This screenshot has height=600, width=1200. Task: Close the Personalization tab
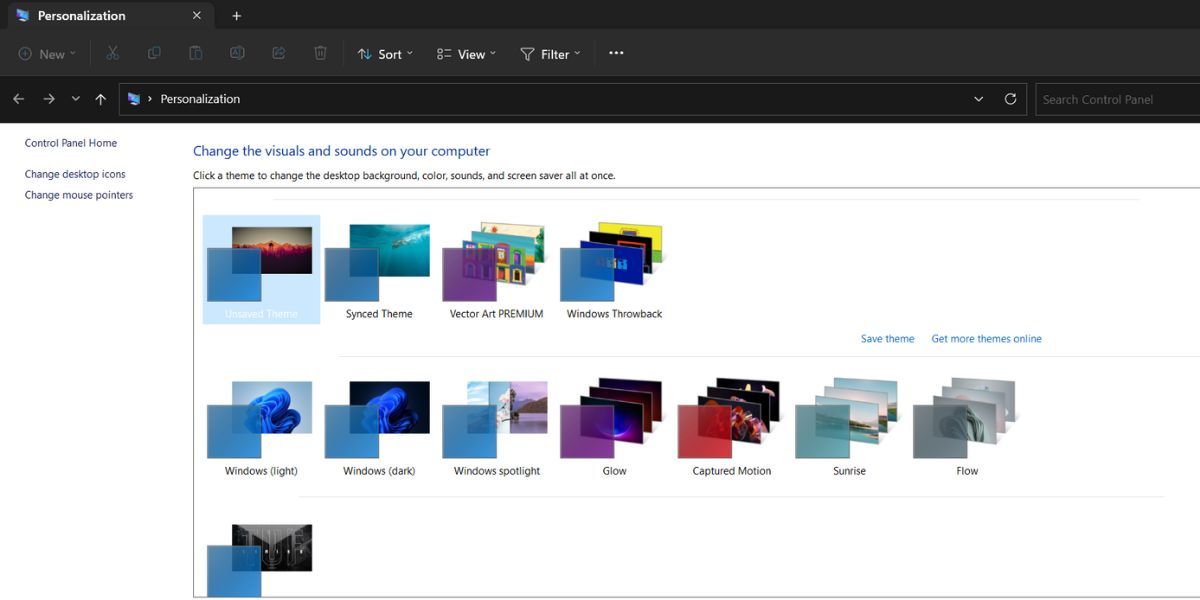pyautogui.click(x=197, y=16)
